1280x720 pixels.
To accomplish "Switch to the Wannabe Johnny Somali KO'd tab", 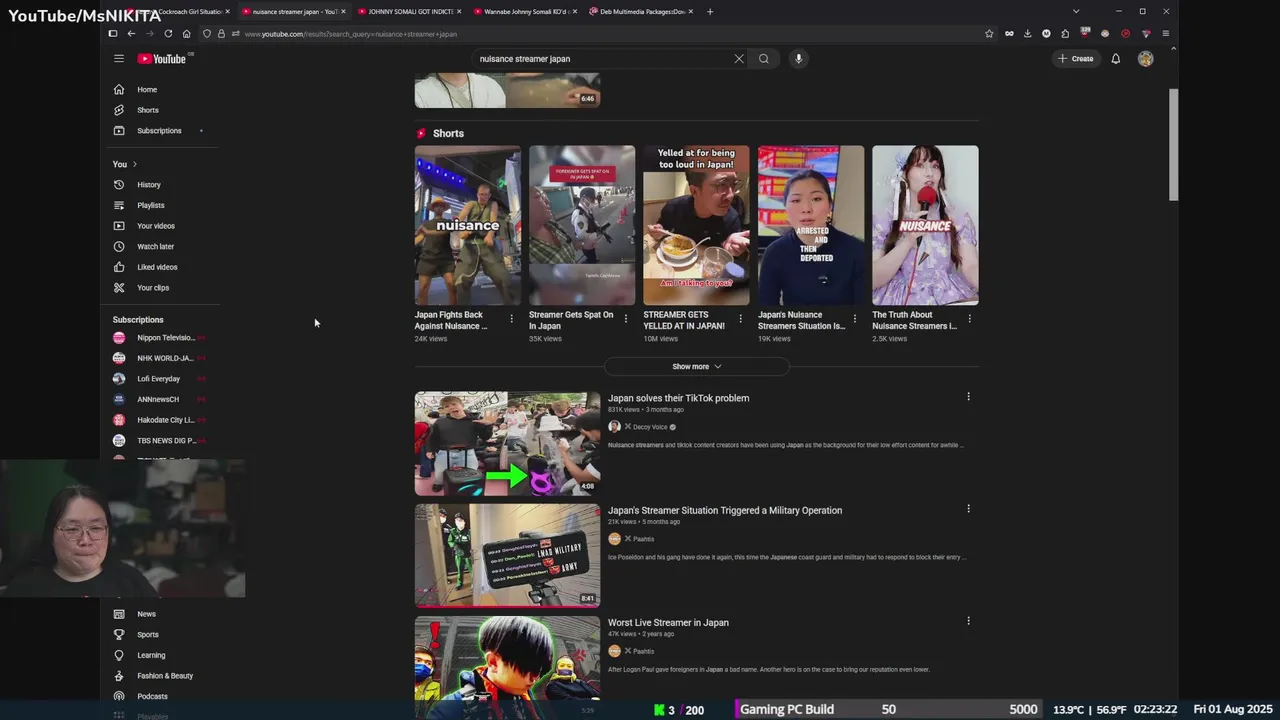I will pyautogui.click(x=526, y=12).
